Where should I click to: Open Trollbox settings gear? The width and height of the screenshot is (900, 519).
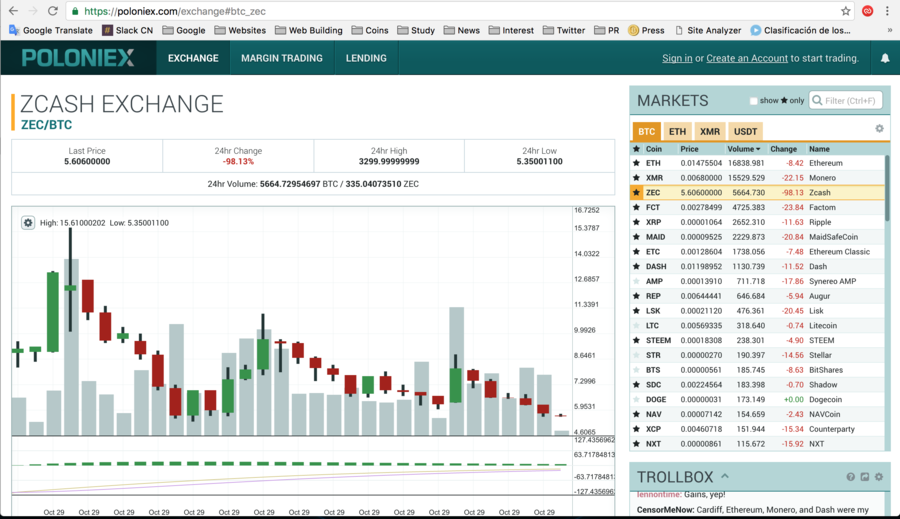pyautogui.click(x=879, y=477)
